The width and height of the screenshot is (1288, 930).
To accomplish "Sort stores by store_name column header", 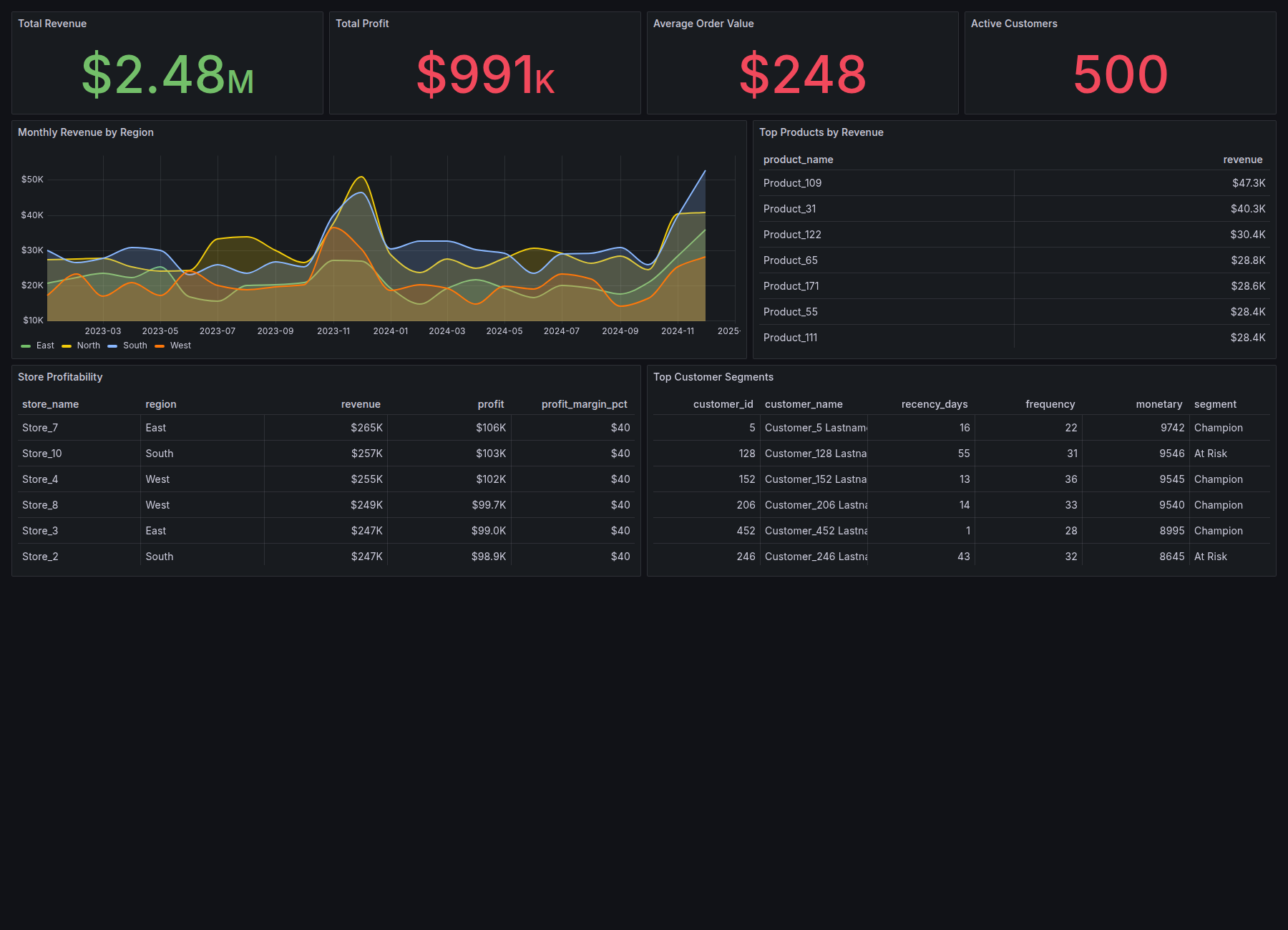I will tap(51, 404).
